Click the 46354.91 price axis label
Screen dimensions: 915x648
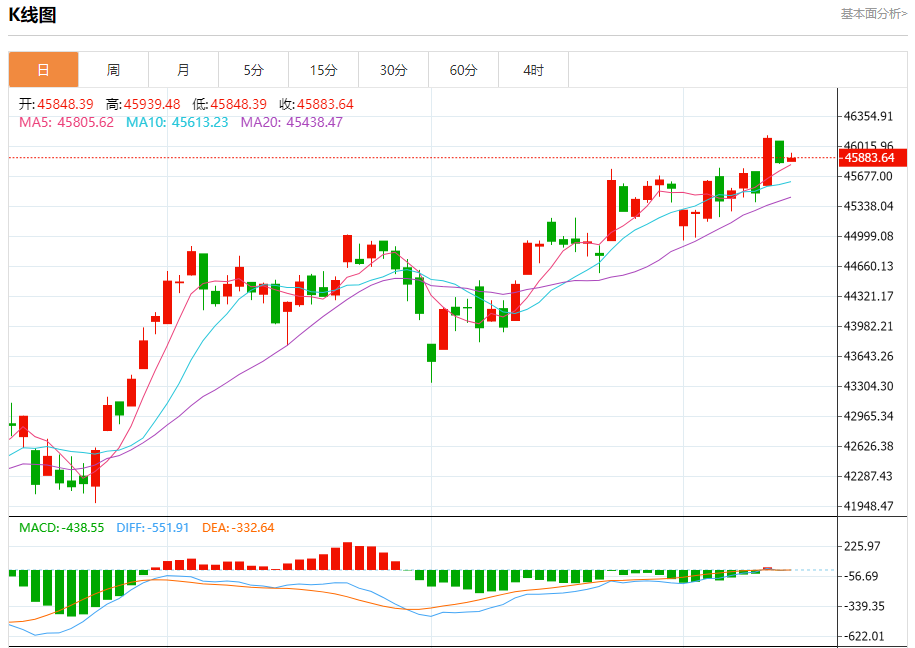click(868, 116)
